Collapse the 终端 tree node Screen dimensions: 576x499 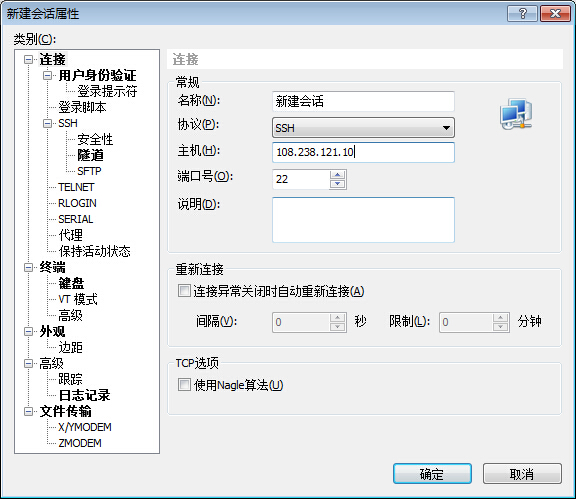28,267
